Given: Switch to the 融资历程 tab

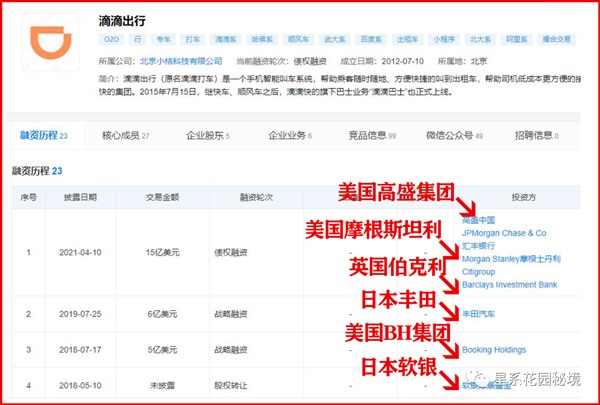Looking at the screenshot, I should coord(44,136).
